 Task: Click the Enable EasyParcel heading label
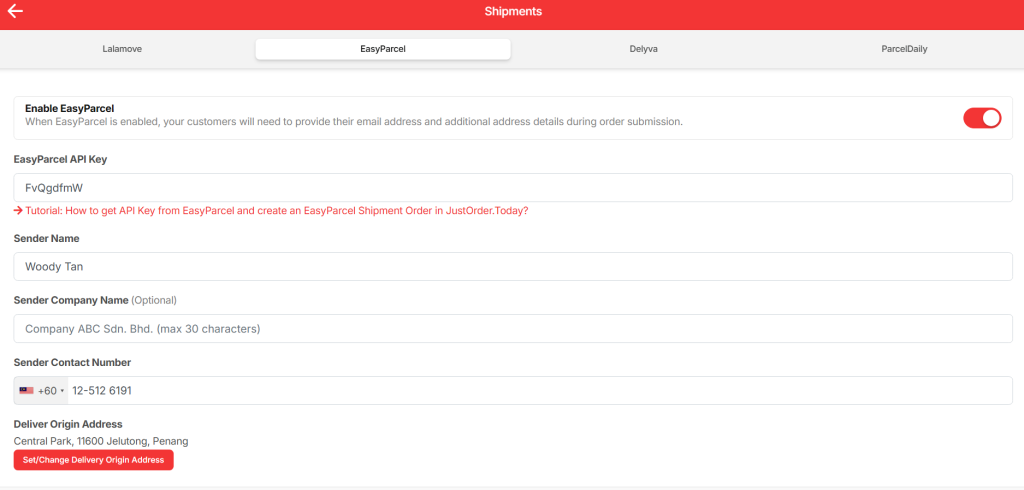coord(69,108)
